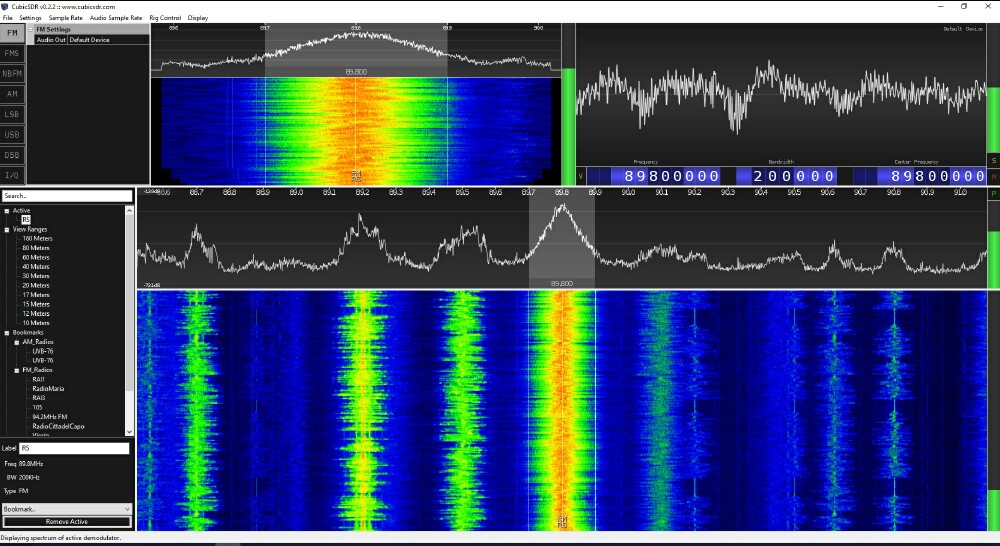Select the active RS demodulator entry
Screen dimensions: 1000x546
(x=26, y=219)
